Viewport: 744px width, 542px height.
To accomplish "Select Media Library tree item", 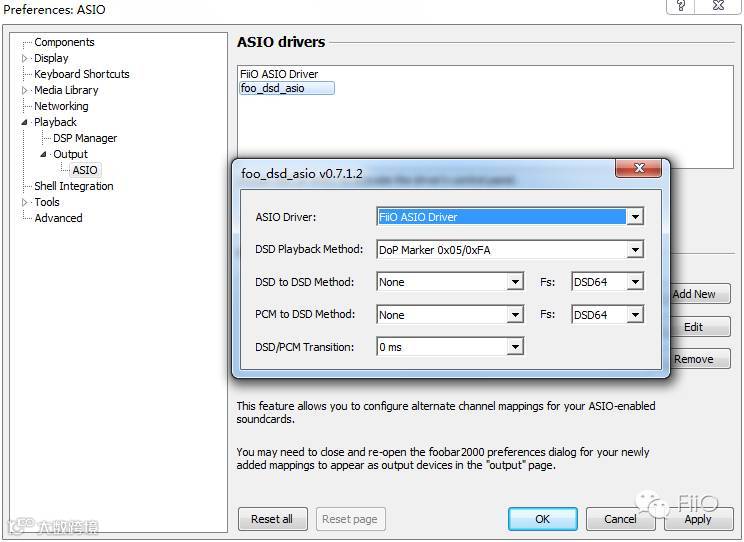I will tap(66, 90).
